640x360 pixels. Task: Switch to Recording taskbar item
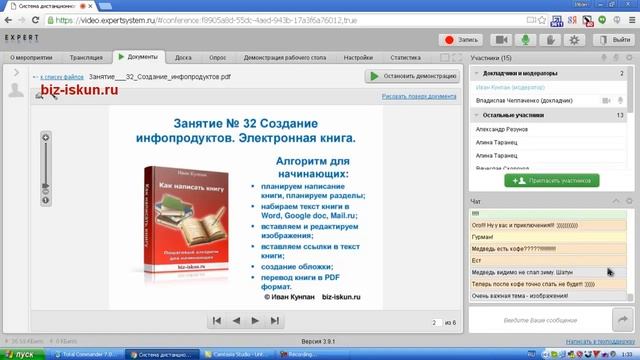(x=300, y=354)
